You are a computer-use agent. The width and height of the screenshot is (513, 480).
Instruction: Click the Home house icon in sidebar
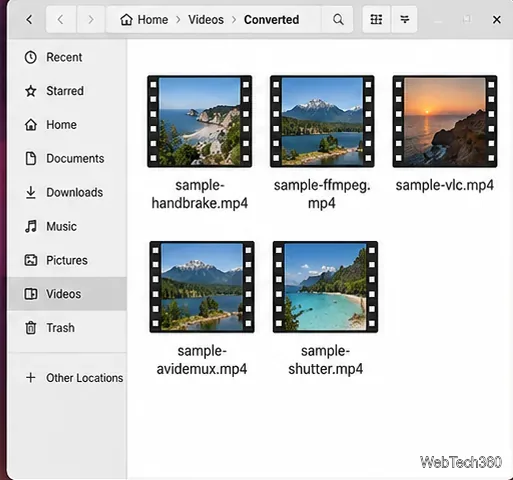click(31, 125)
